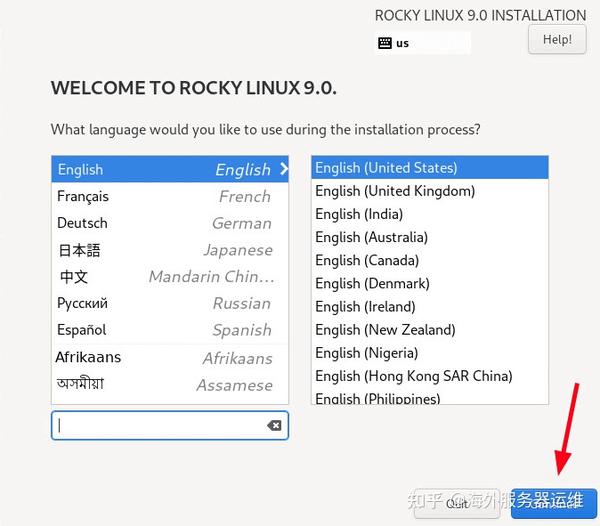Choose 日本語 Japanese language
The height and width of the screenshot is (526, 600).
click(x=170, y=250)
